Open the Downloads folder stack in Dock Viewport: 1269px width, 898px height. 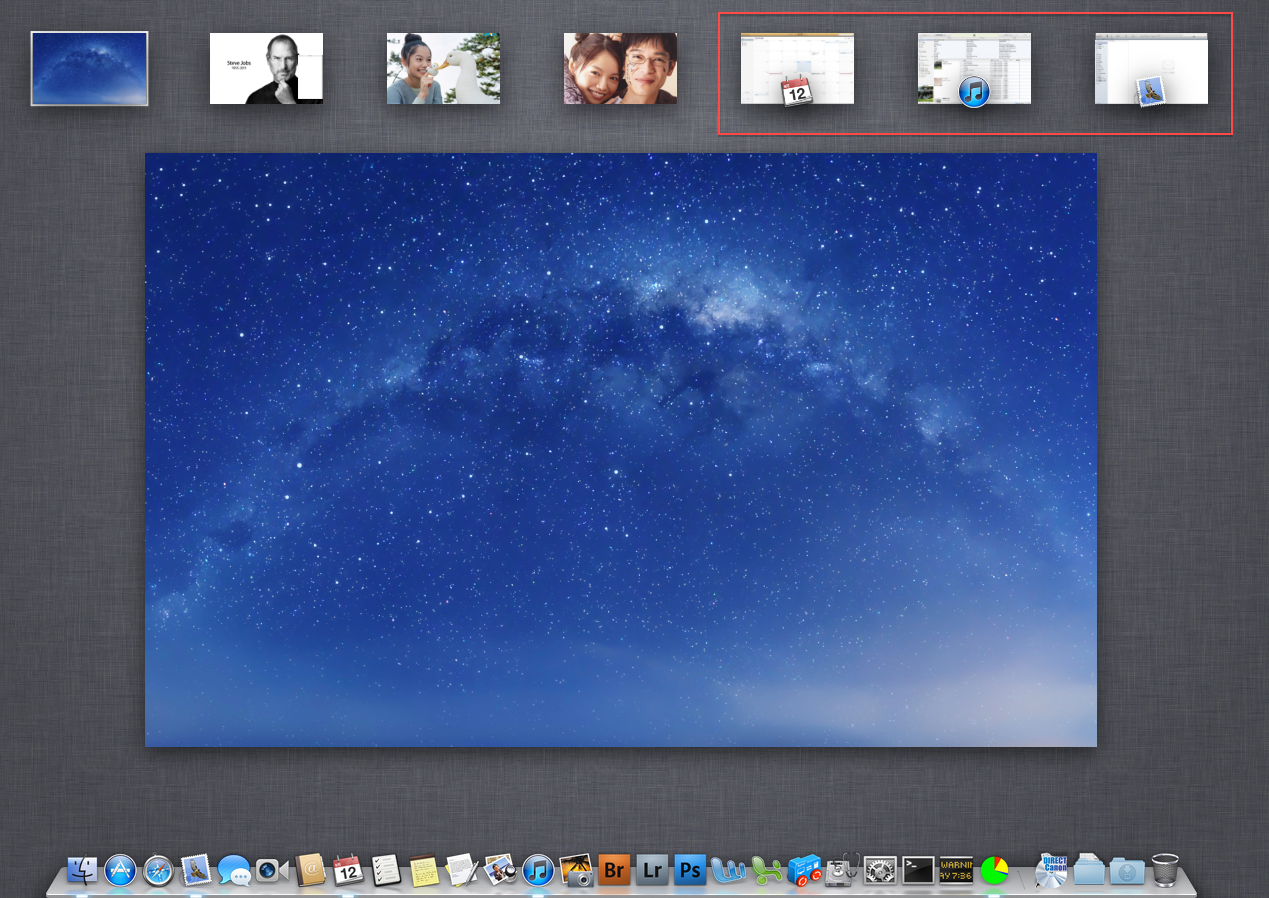pos(1127,870)
